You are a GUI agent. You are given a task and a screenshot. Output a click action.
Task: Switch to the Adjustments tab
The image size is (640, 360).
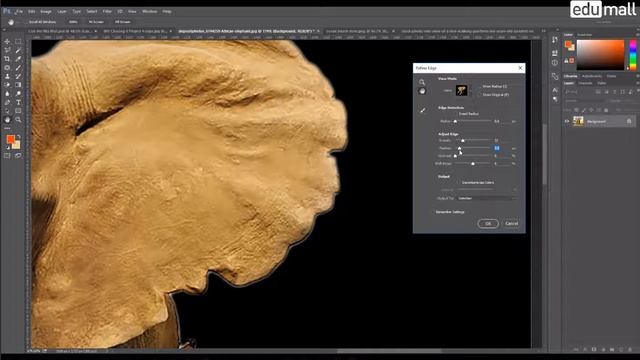[592, 76]
